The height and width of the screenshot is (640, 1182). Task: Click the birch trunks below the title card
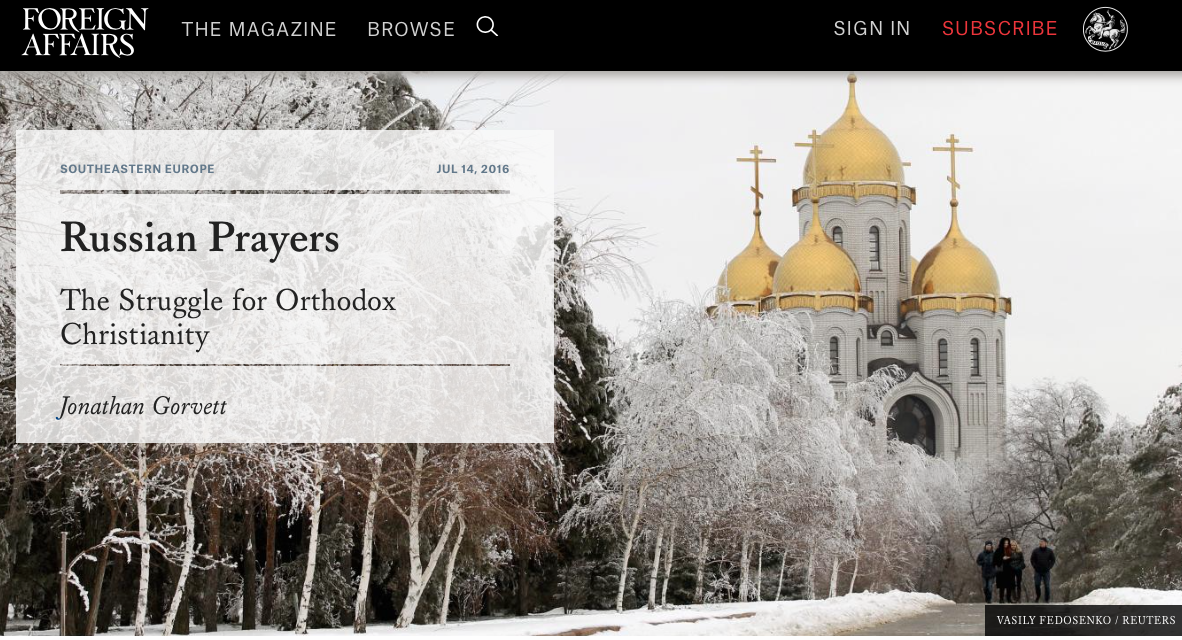click(x=302, y=535)
